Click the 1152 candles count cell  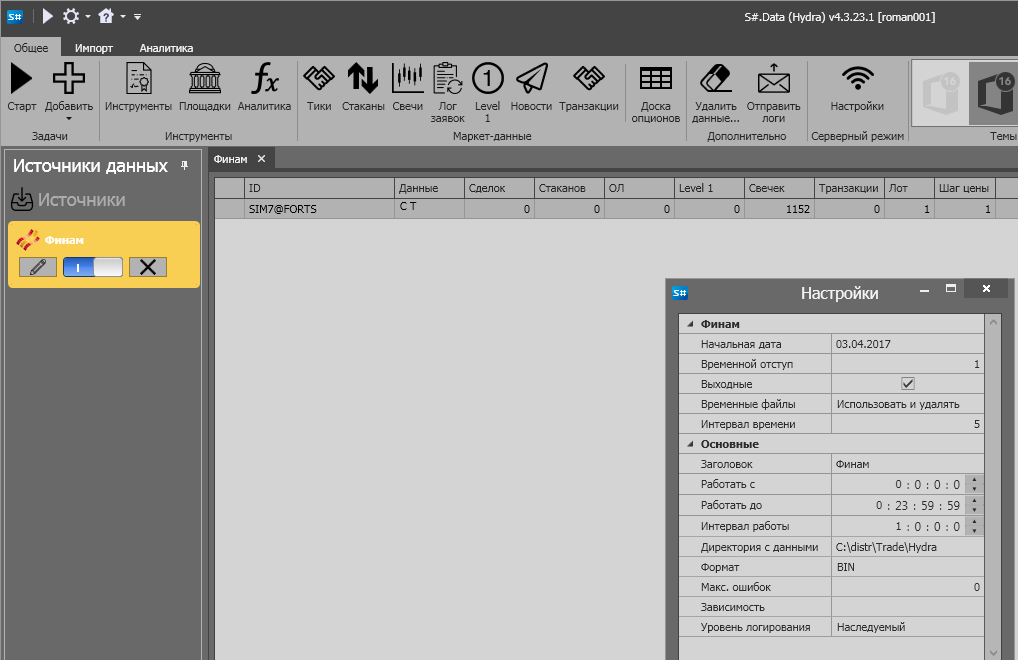(x=779, y=209)
